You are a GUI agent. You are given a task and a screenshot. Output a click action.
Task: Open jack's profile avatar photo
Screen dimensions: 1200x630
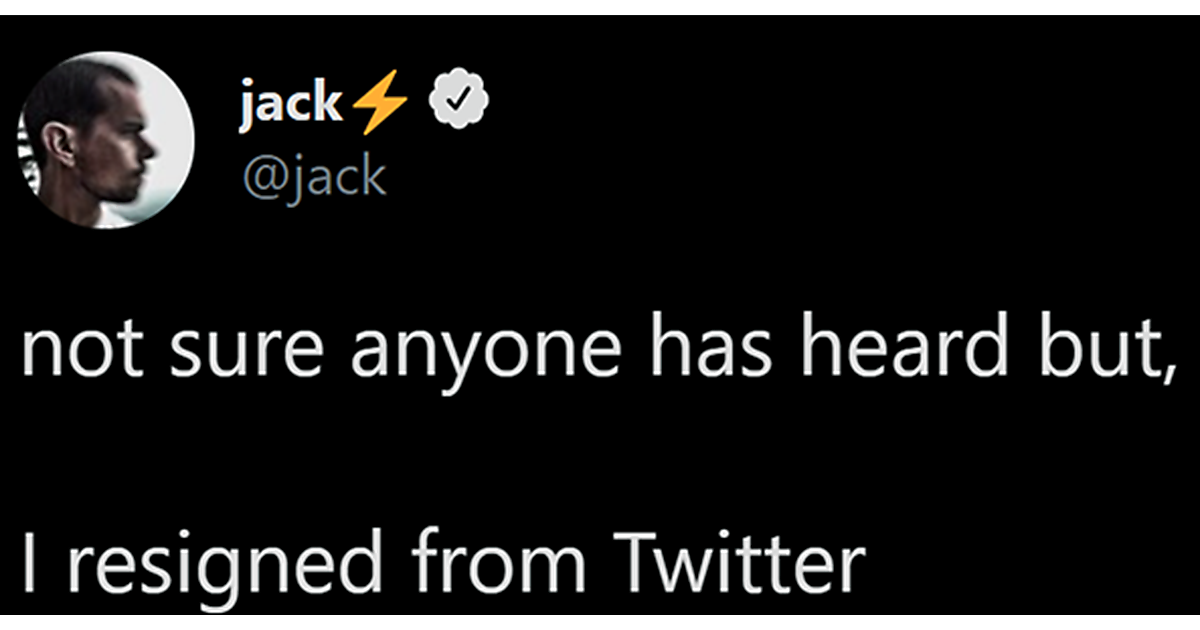pos(107,141)
